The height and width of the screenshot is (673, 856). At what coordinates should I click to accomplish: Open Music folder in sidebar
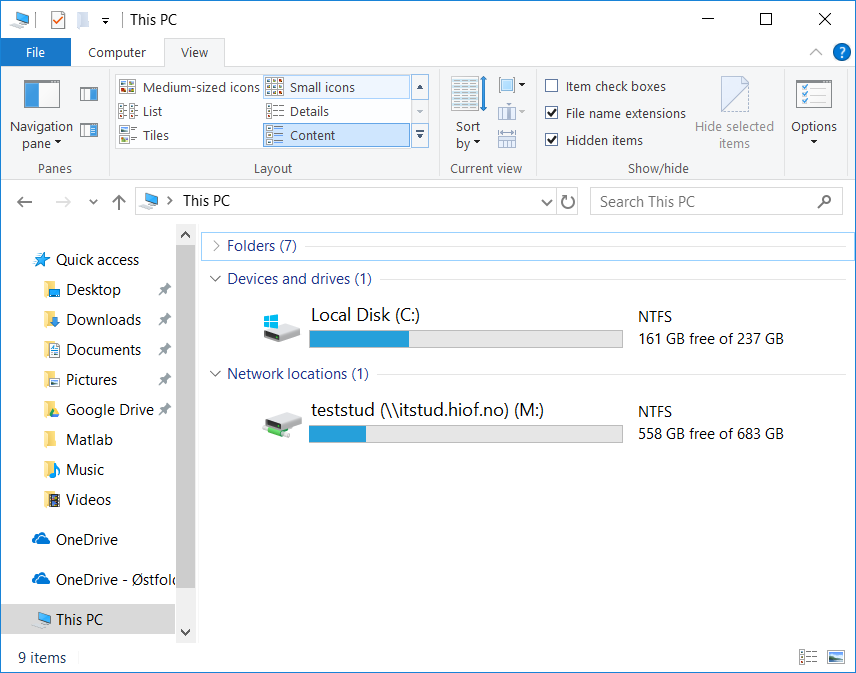(x=85, y=470)
